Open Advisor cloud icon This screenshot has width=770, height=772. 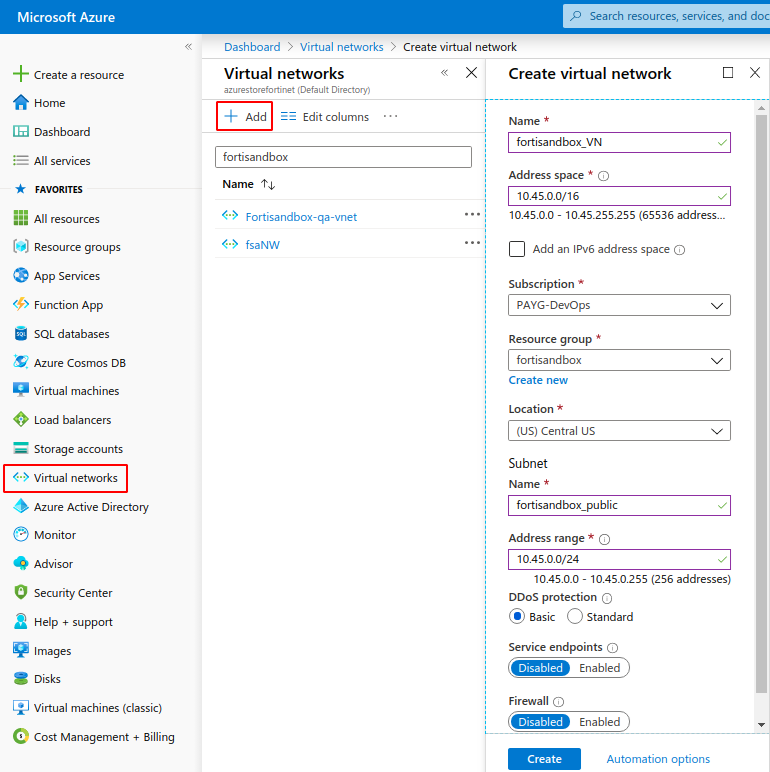[21, 563]
